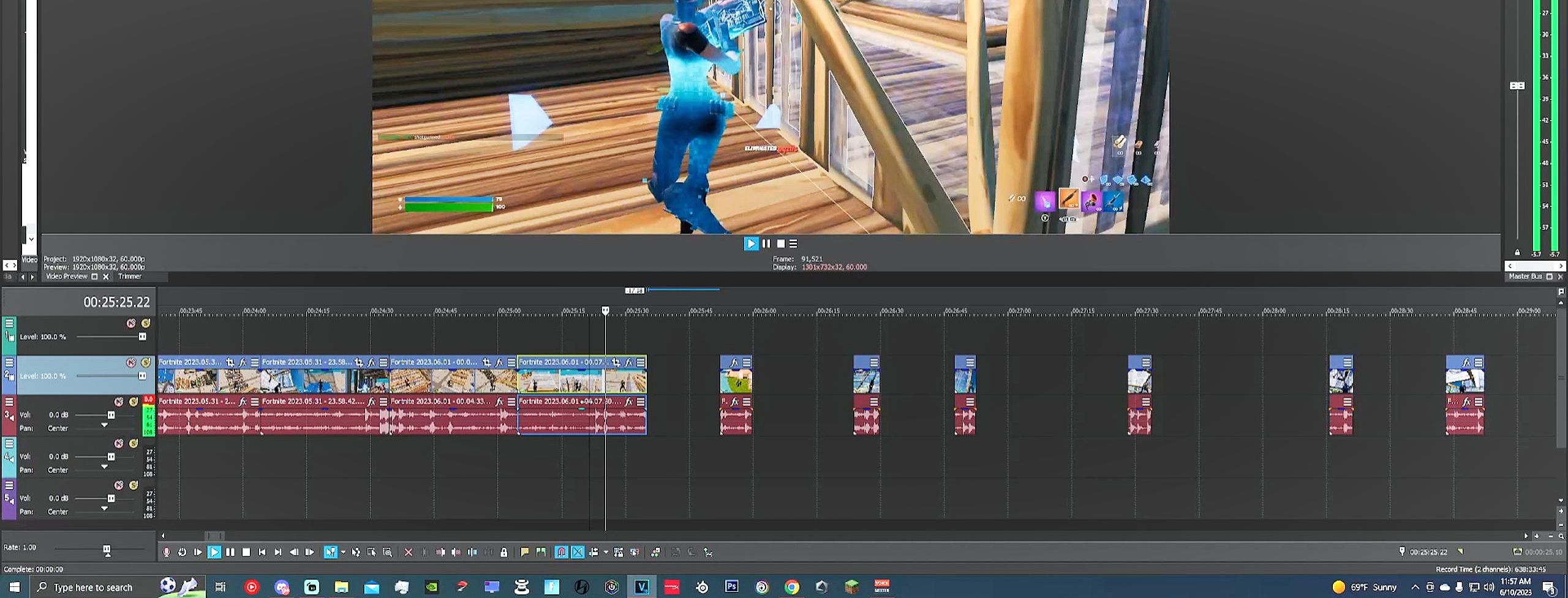Click the red Delete X icon

click(x=409, y=552)
